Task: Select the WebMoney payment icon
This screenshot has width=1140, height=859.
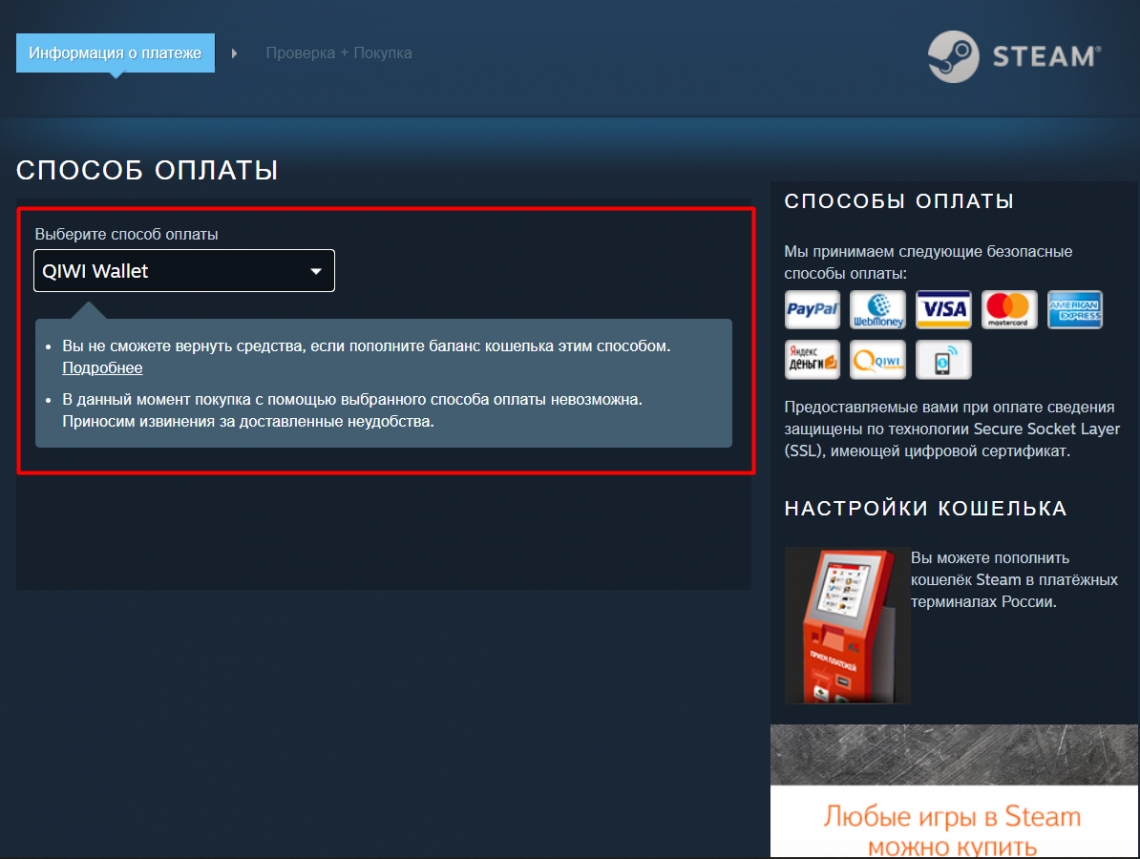Action: coord(877,309)
